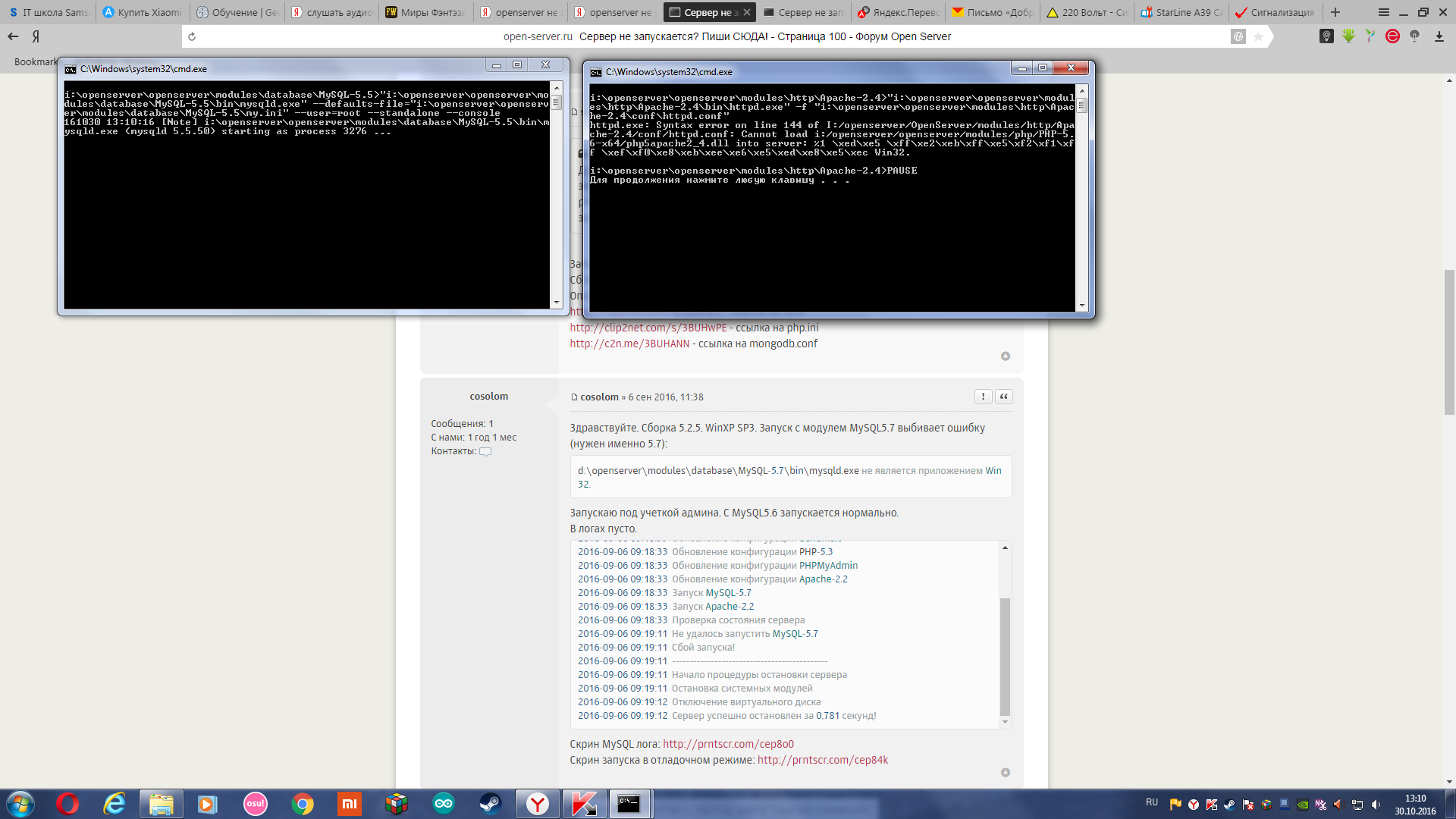Reload the page with refresh icon

[192, 36]
